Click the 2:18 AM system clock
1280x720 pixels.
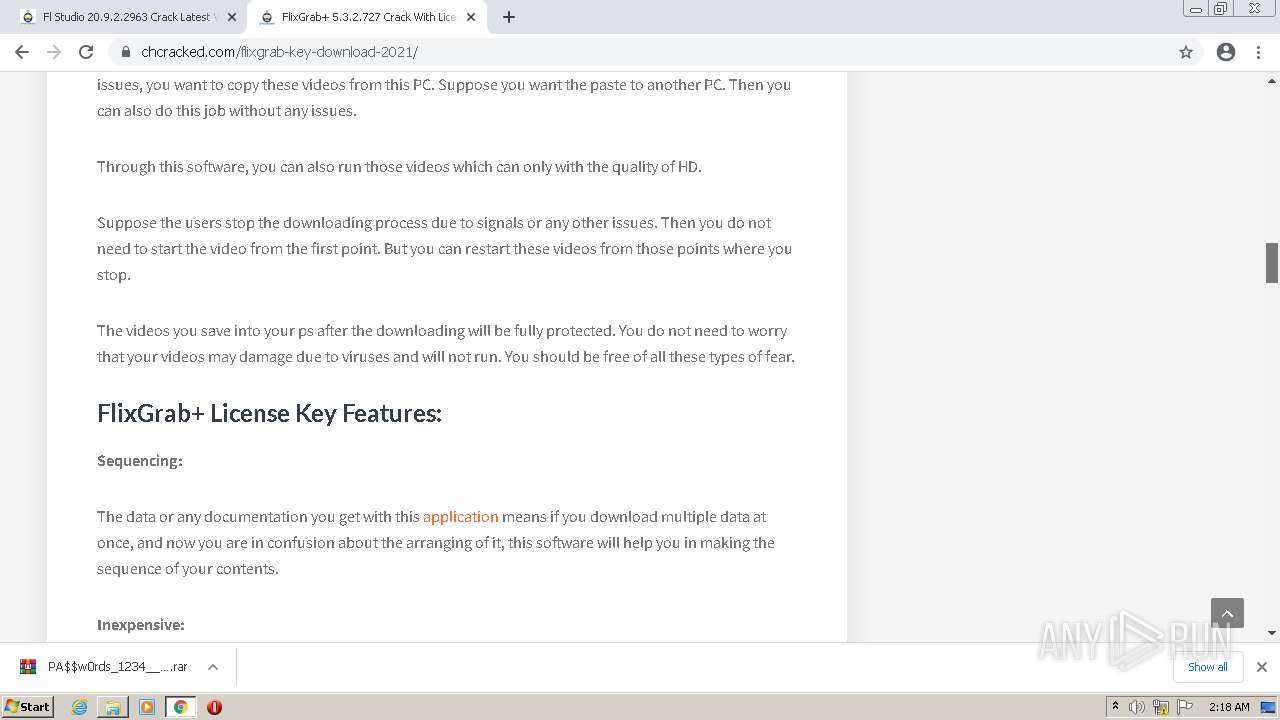[x=1229, y=707]
